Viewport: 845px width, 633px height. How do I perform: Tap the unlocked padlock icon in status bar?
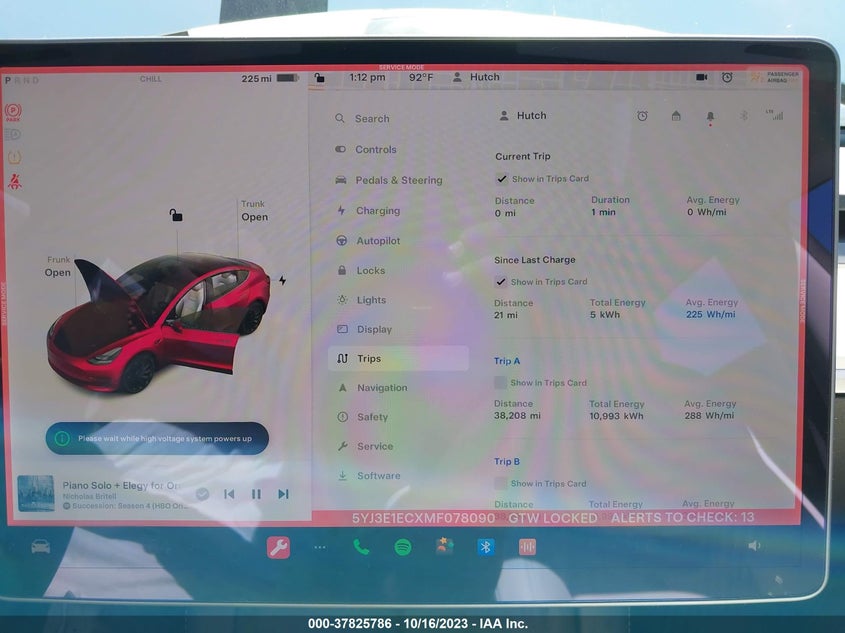click(x=320, y=78)
